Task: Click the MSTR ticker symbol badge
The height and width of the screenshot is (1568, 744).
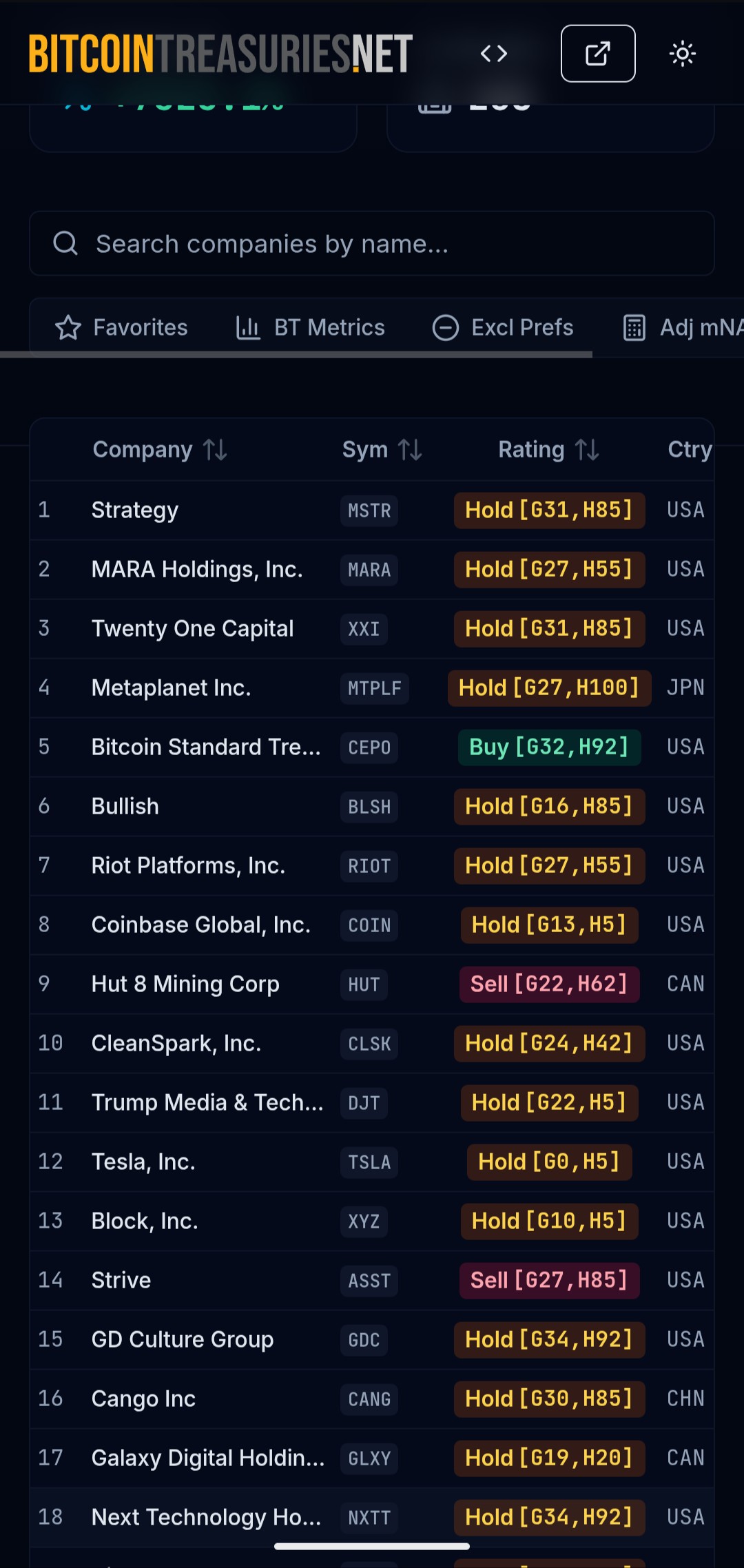Action: pos(369,510)
